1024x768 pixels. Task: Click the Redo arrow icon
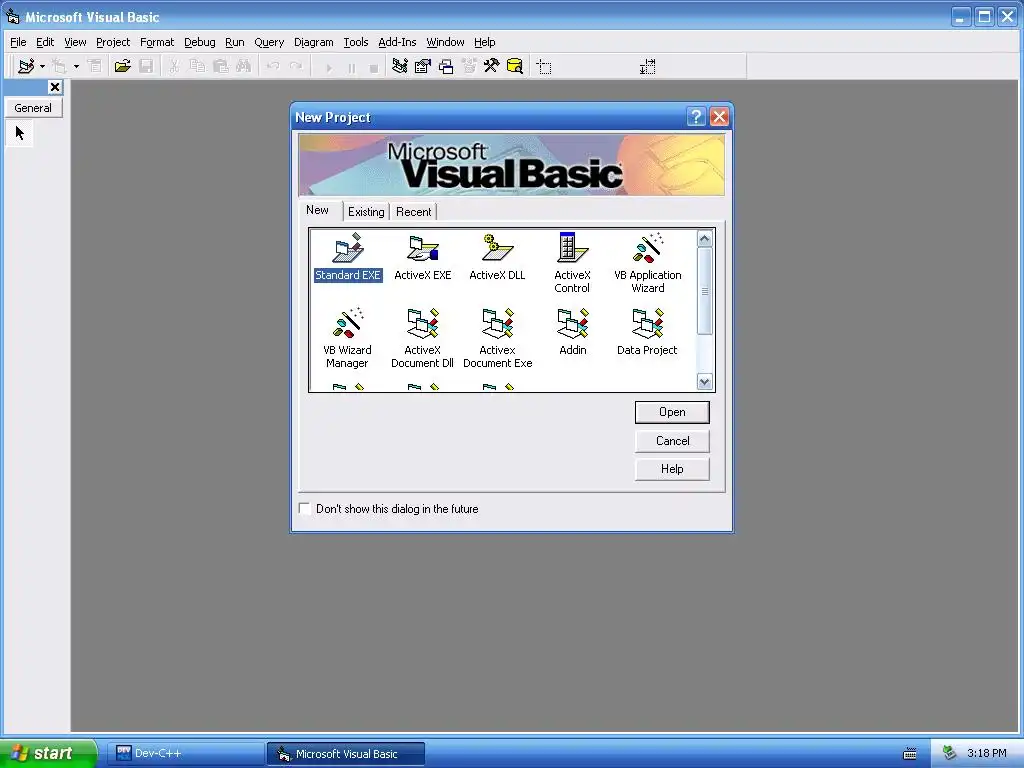(x=296, y=66)
